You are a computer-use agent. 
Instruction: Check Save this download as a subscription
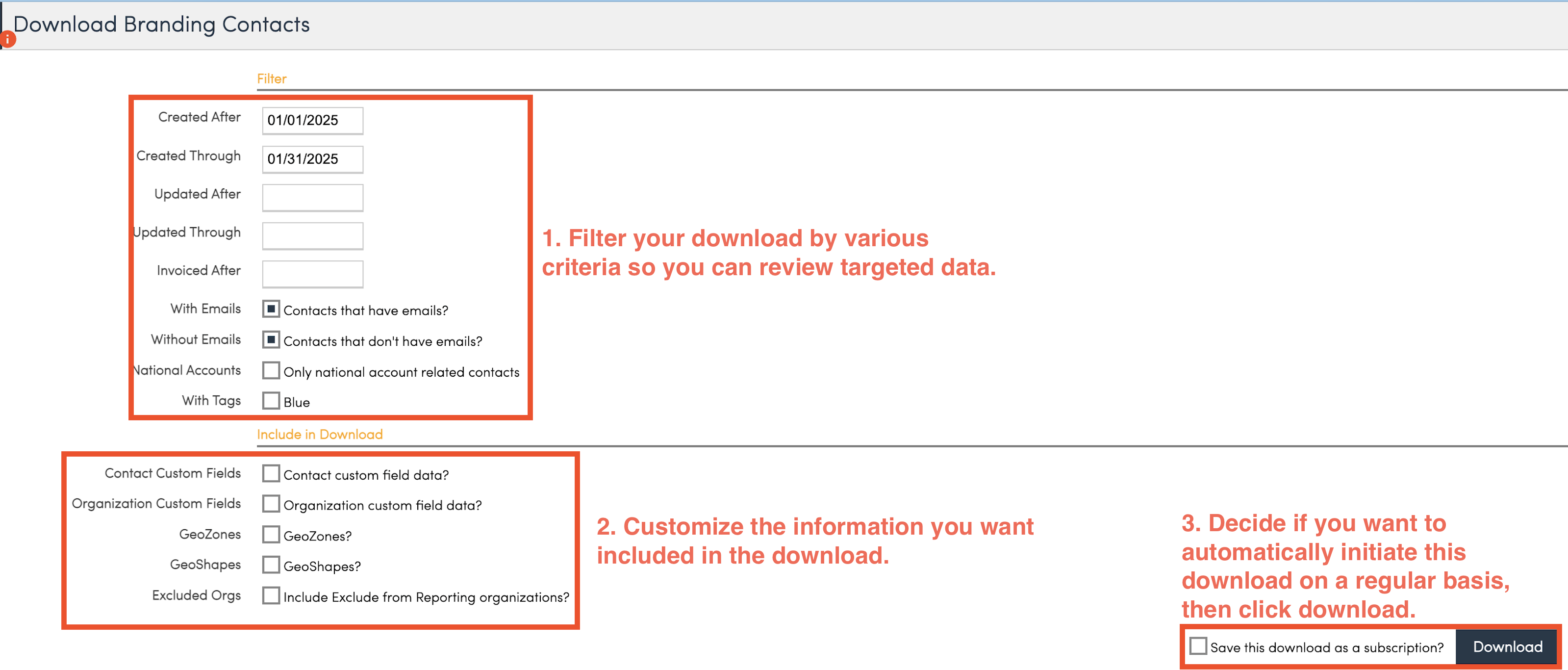pos(1197,646)
